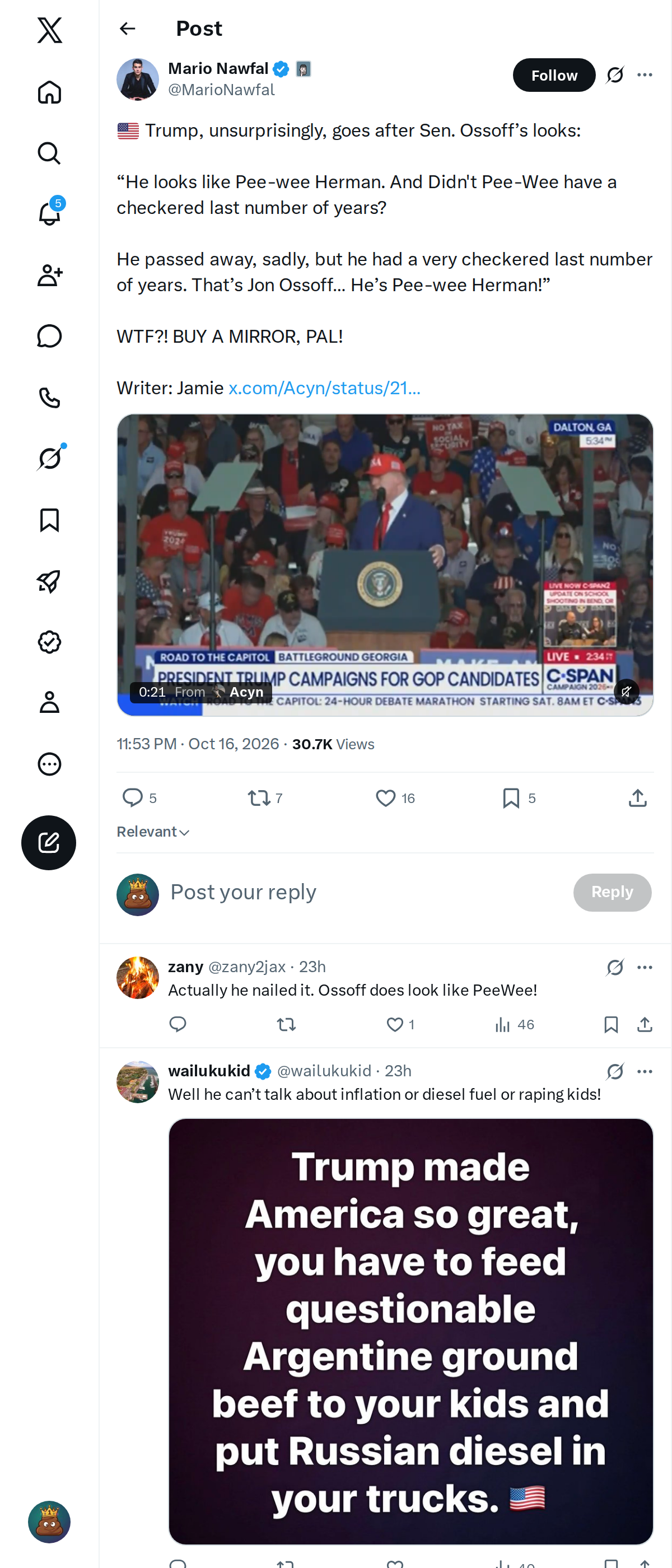Open Grok icon in left sidebar

coord(49,458)
